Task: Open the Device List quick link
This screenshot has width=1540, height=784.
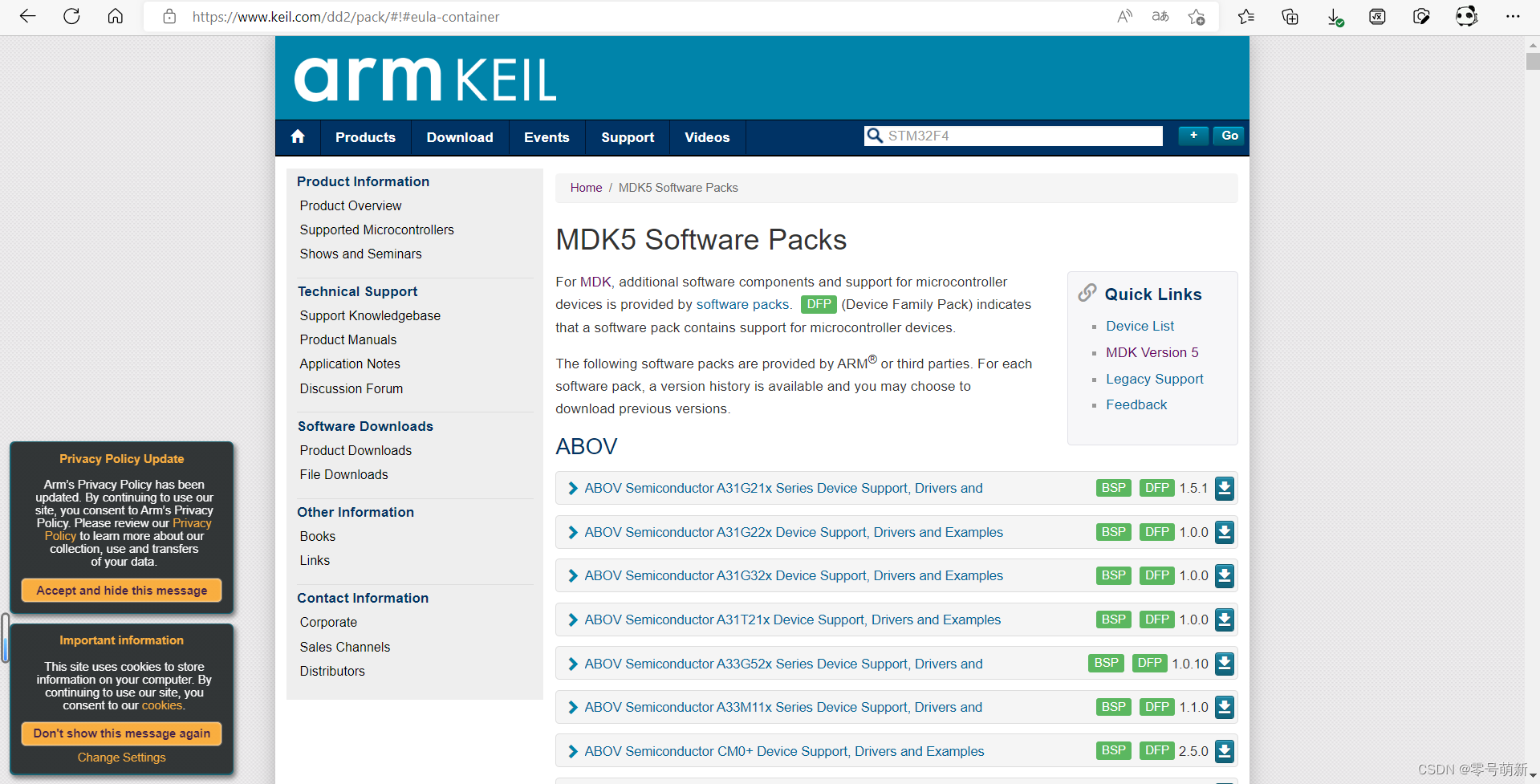Action: 1140,326
